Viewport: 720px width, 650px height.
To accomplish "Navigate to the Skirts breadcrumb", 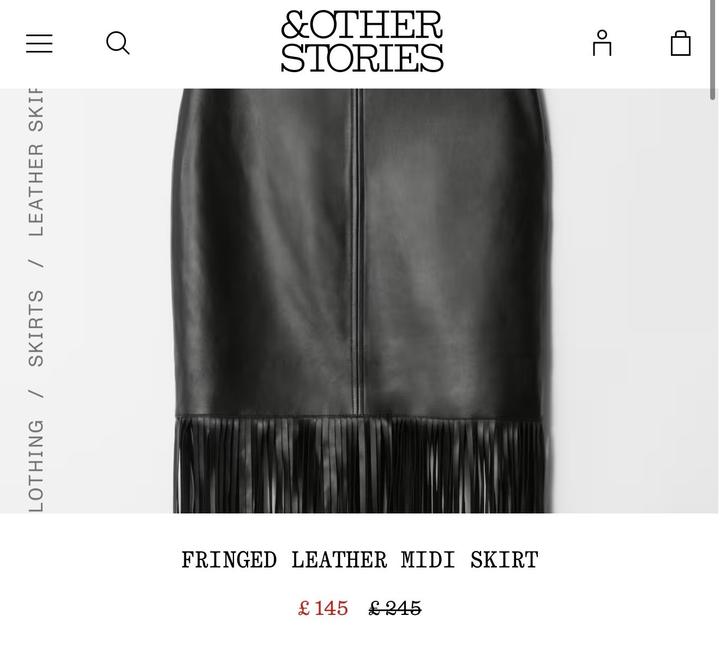I will (36, 328).
